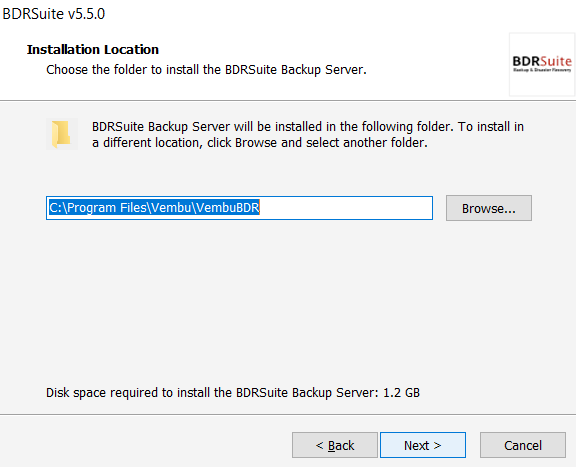576x467 pixels.
Task: Click the separator line below the header banner
Action: coord(288,100)
